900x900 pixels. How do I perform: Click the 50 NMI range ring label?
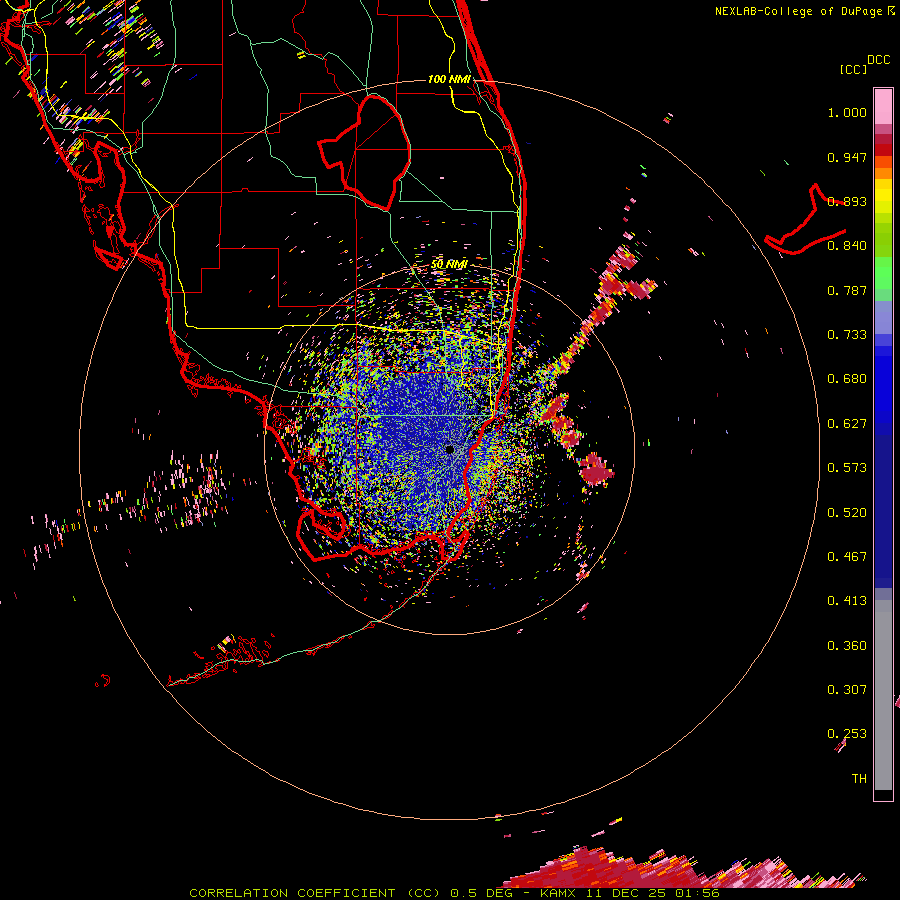point(449,265)
